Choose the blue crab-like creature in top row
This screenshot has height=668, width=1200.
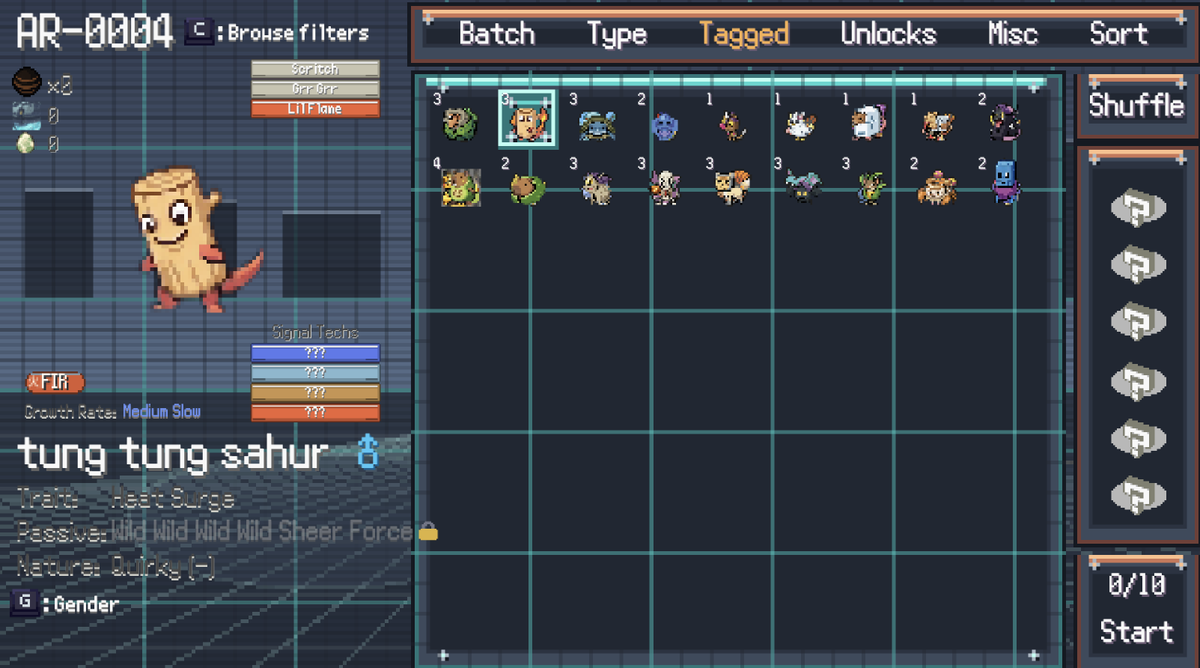click(x=596, y=124)
